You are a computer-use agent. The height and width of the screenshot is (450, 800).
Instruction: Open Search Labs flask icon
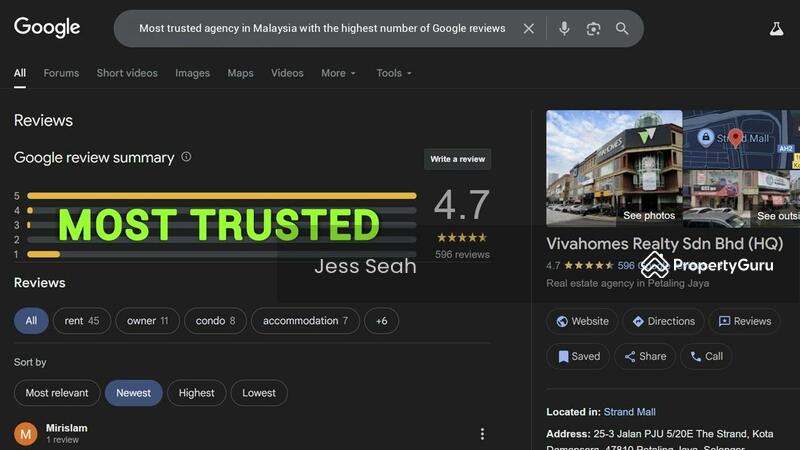[x=776, y=29]
